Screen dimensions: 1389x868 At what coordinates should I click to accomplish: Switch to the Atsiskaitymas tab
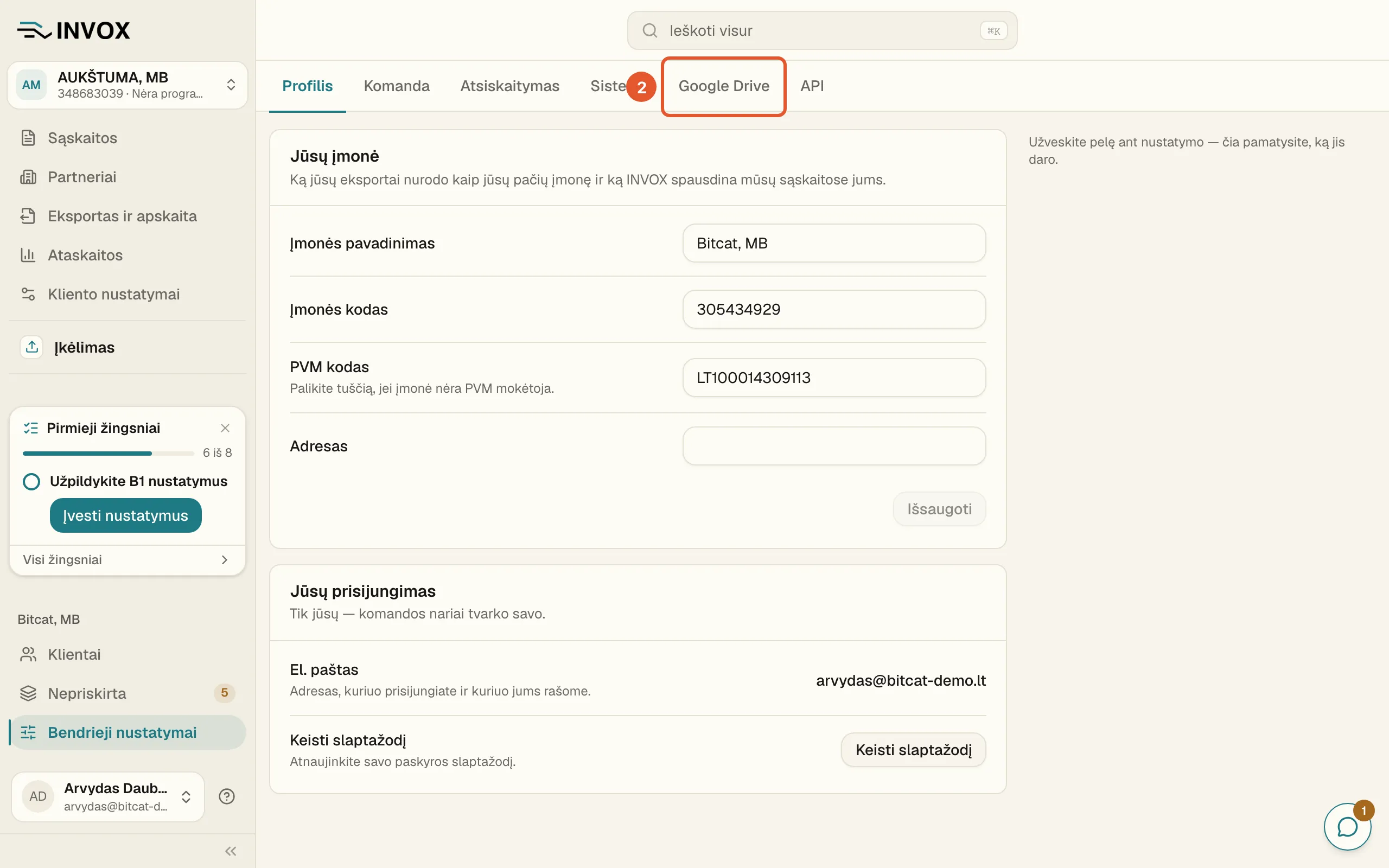coord(509,86)
